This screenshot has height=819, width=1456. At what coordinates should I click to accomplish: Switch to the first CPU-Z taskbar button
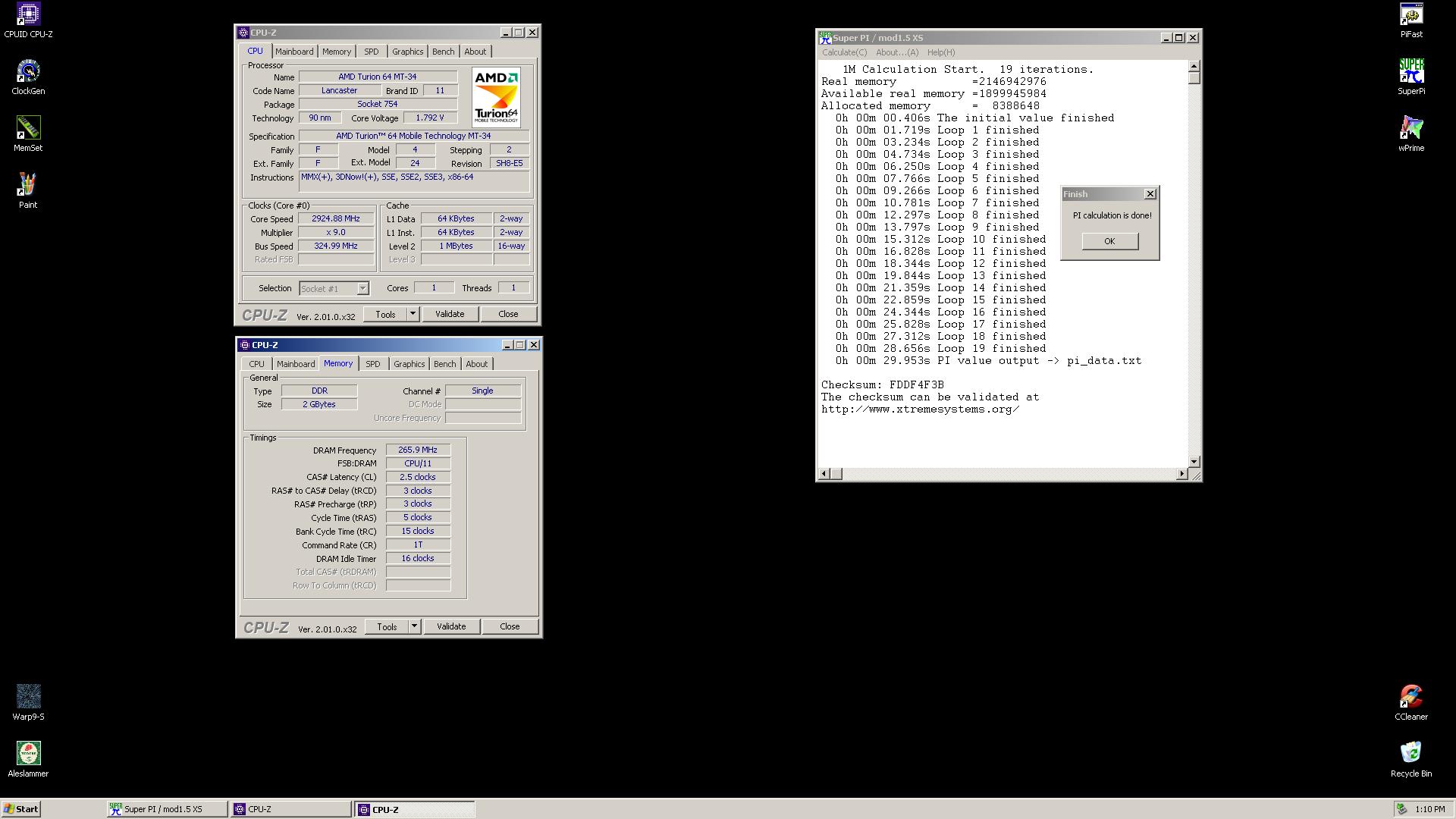[291, 809]
